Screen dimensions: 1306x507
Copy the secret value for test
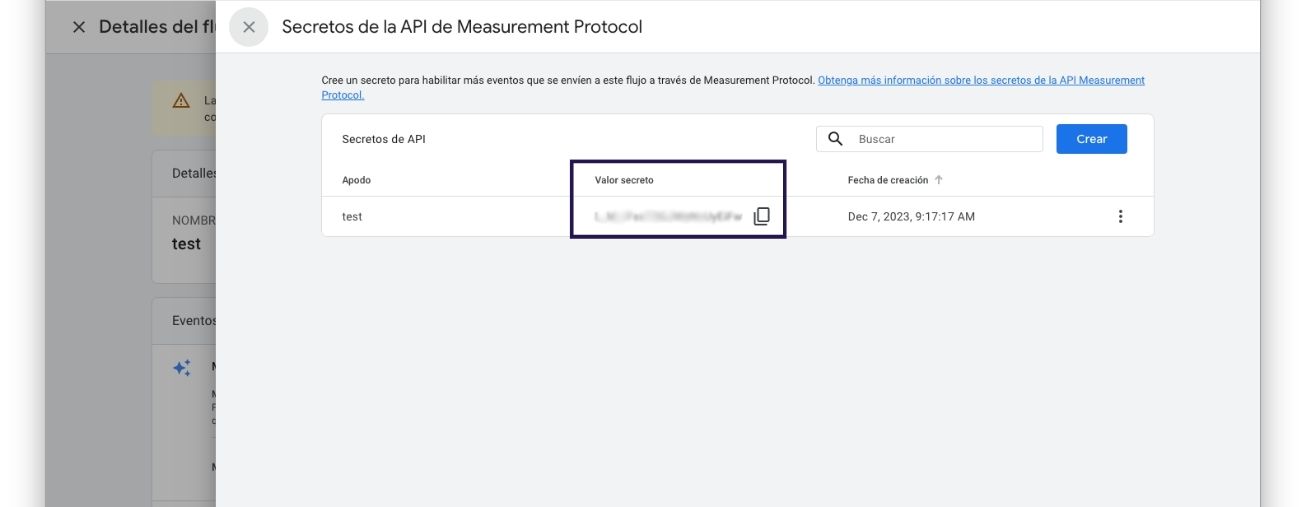pyautogui.click(x=761, y=216)
